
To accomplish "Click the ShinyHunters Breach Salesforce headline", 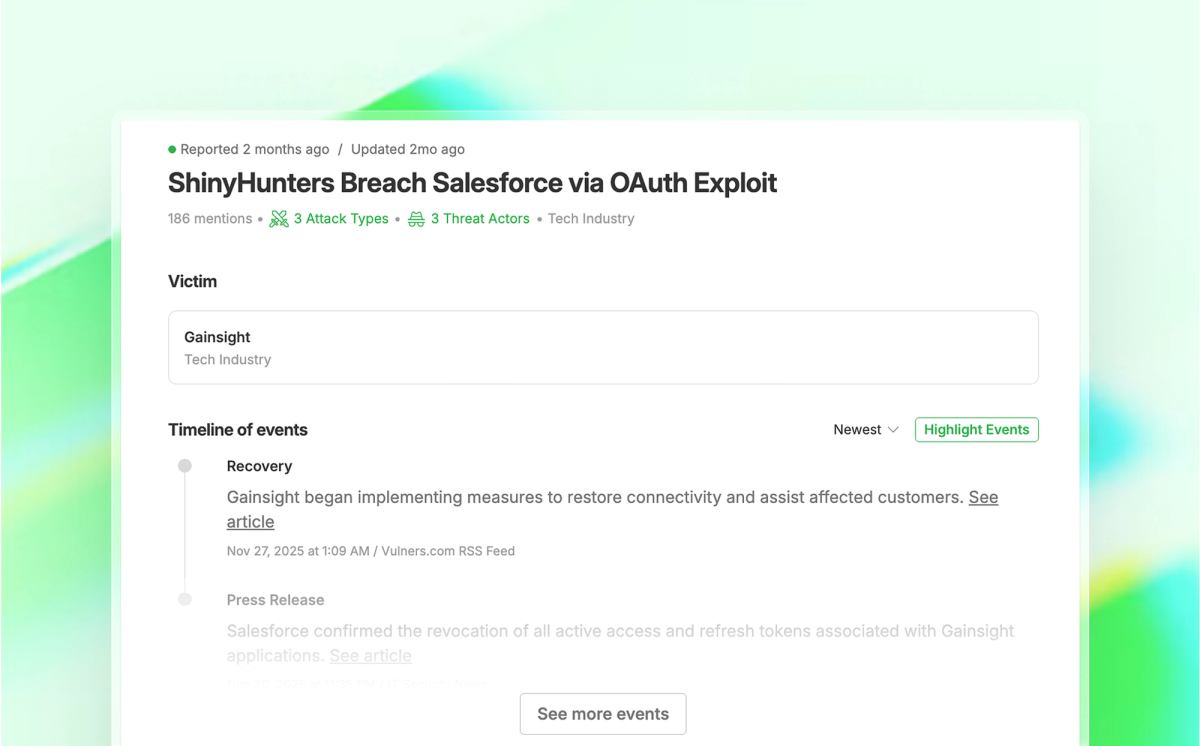I will 472,183.
